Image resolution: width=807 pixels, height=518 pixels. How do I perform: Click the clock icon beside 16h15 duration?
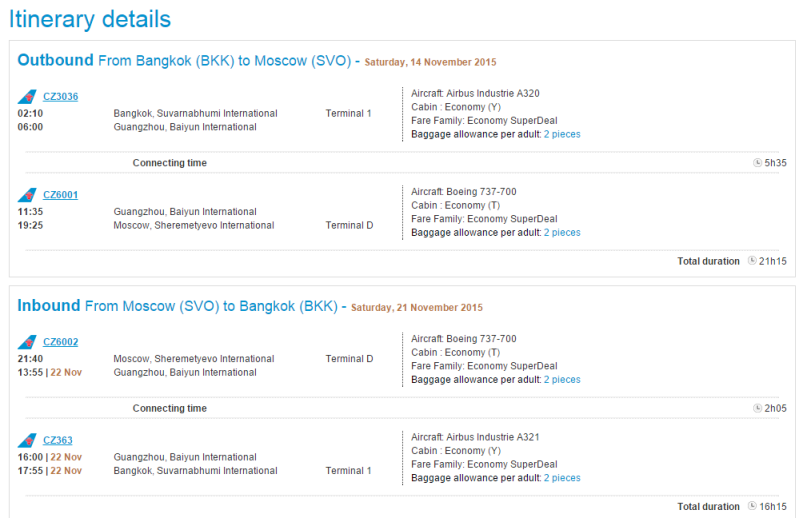tap(752, 506)
